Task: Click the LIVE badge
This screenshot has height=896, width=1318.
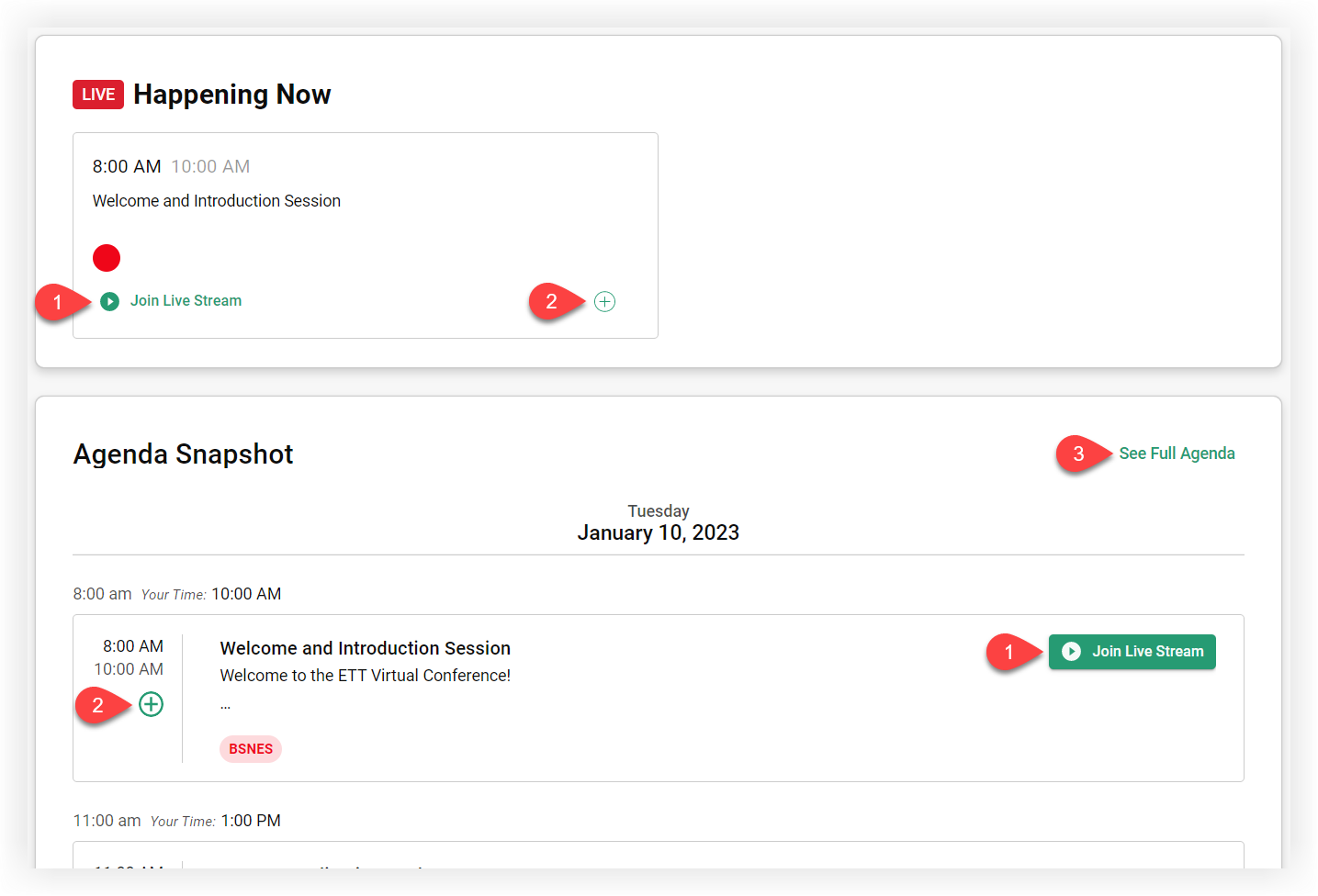Action: [98, 95]
